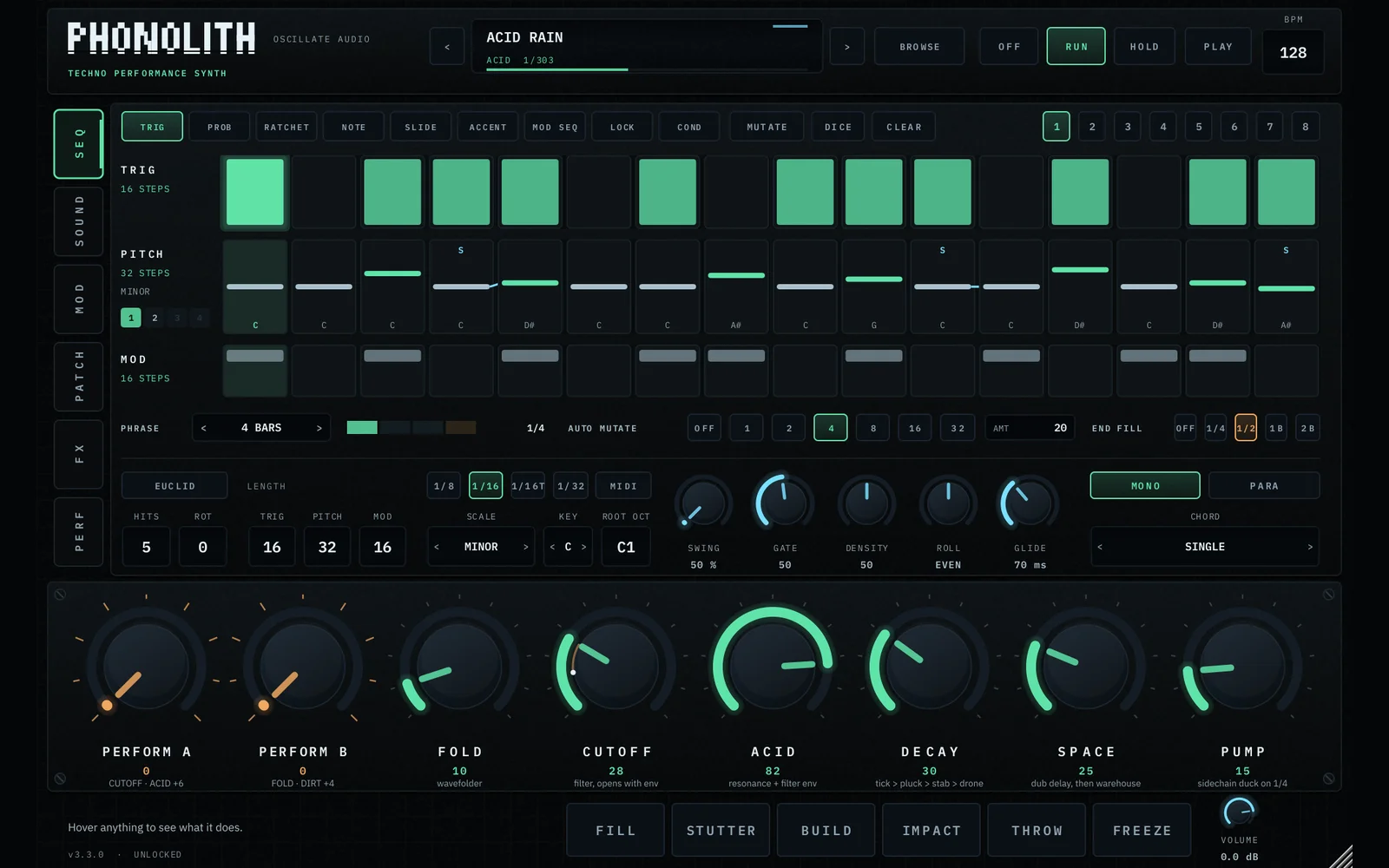Click the resize grip at window corner

[1342, 857]
